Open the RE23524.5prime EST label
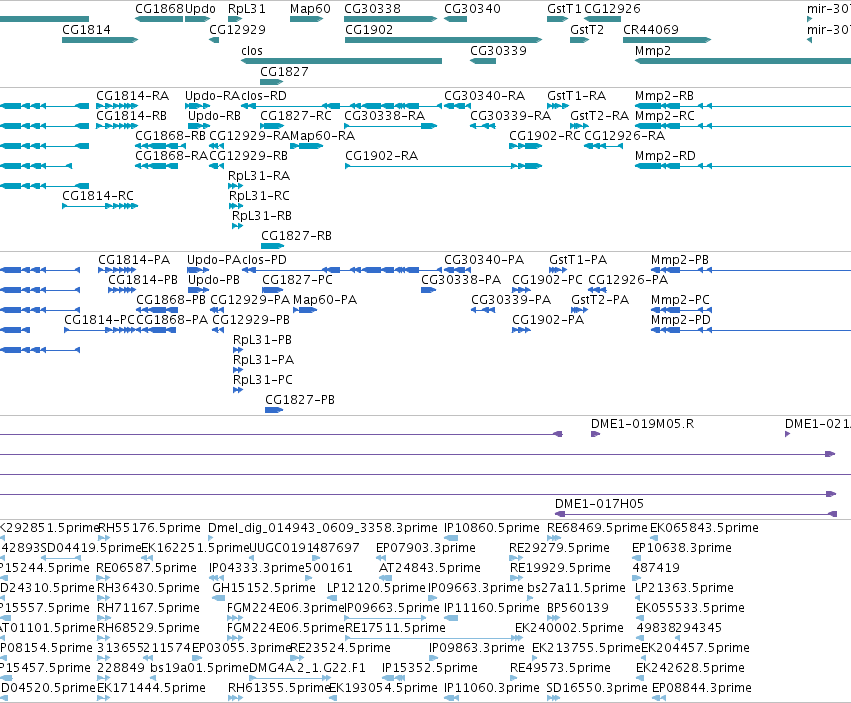The width and height of the screenshot is (851, 703). click(x=340, y=648)
